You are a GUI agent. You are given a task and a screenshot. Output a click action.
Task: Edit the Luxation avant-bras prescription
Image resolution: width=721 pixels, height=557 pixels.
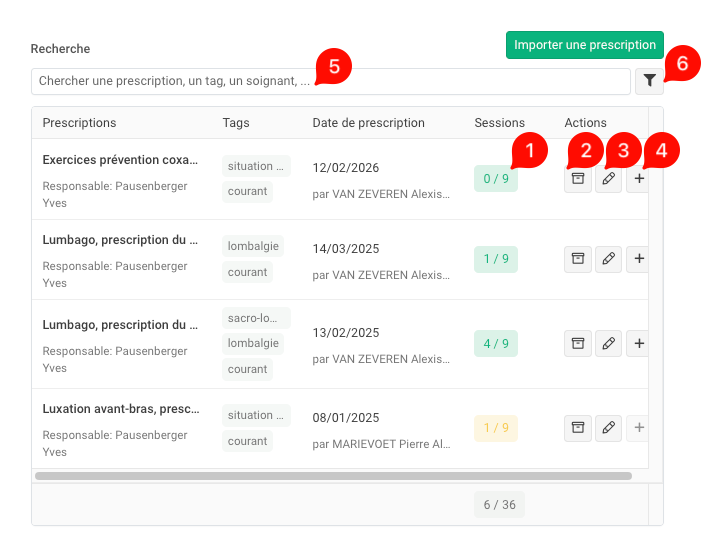tap(608, 428)
